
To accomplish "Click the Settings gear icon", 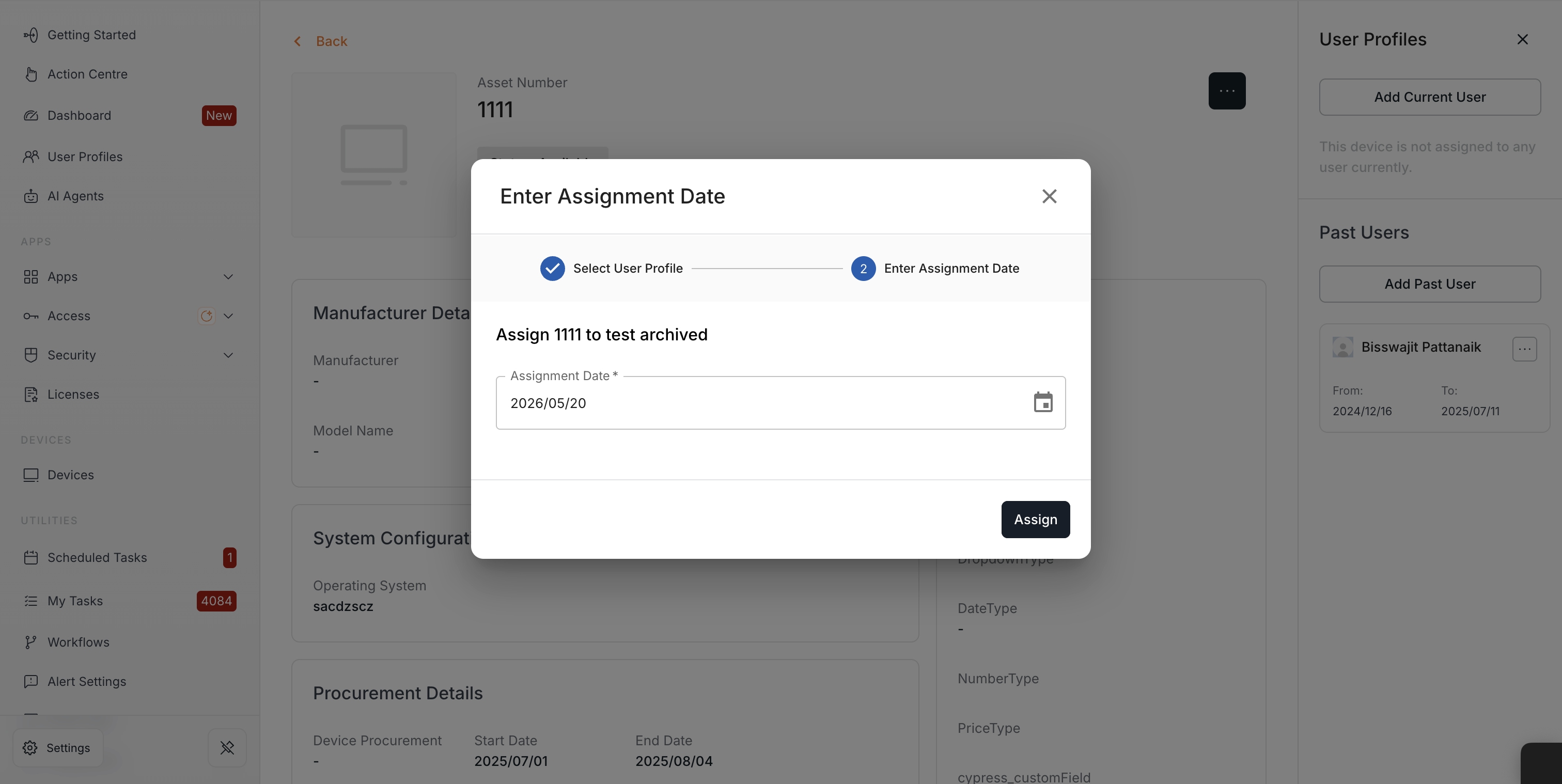I will click(30, 748).
